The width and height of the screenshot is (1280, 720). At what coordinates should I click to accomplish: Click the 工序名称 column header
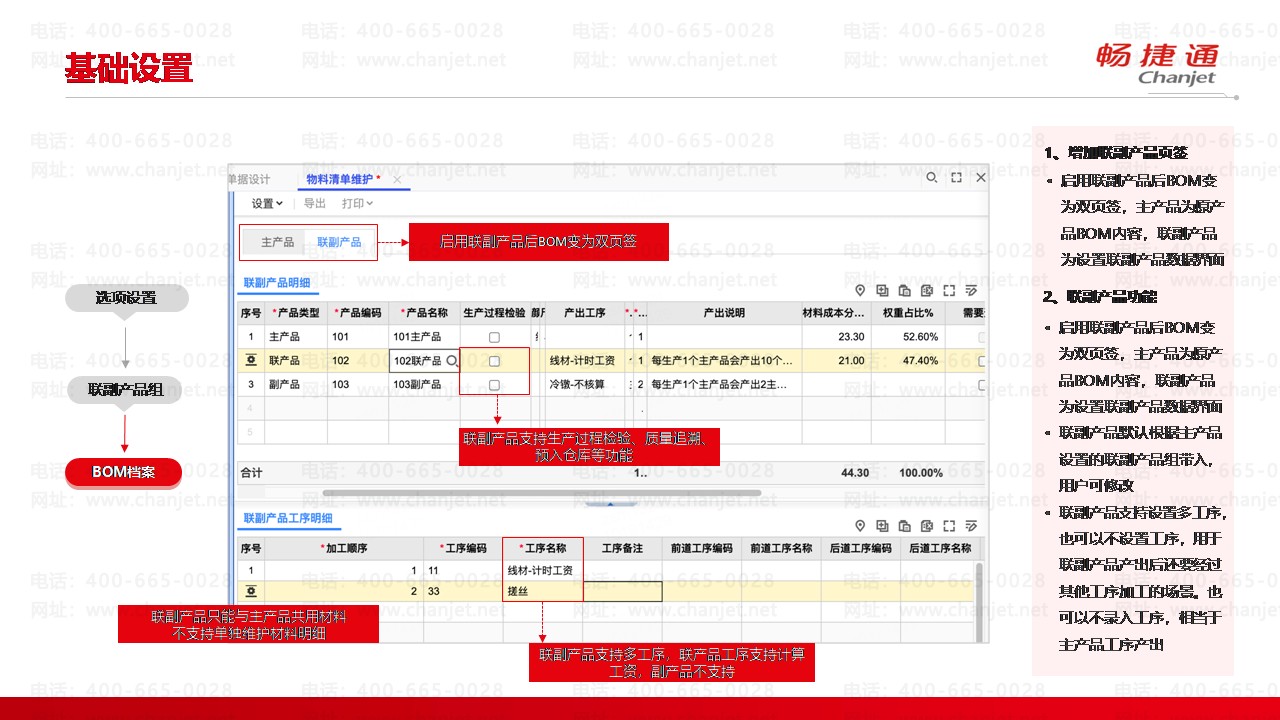click(544, 548)
